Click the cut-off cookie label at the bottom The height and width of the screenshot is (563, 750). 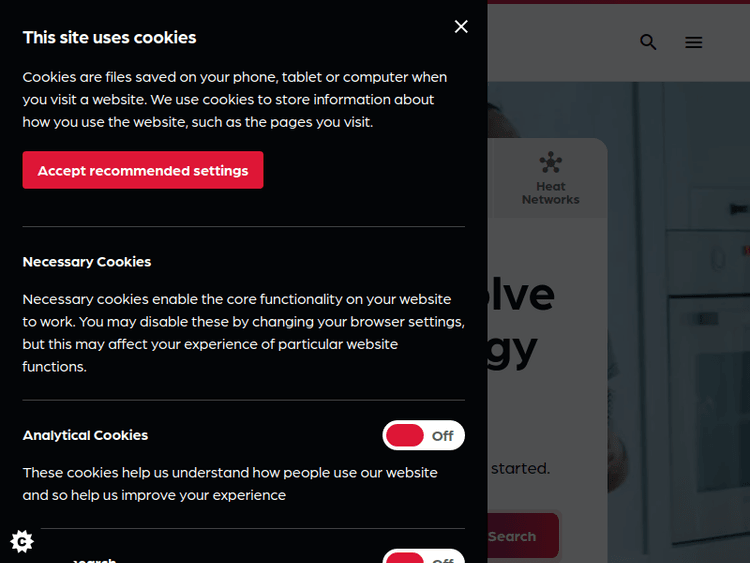pos(94,559)
